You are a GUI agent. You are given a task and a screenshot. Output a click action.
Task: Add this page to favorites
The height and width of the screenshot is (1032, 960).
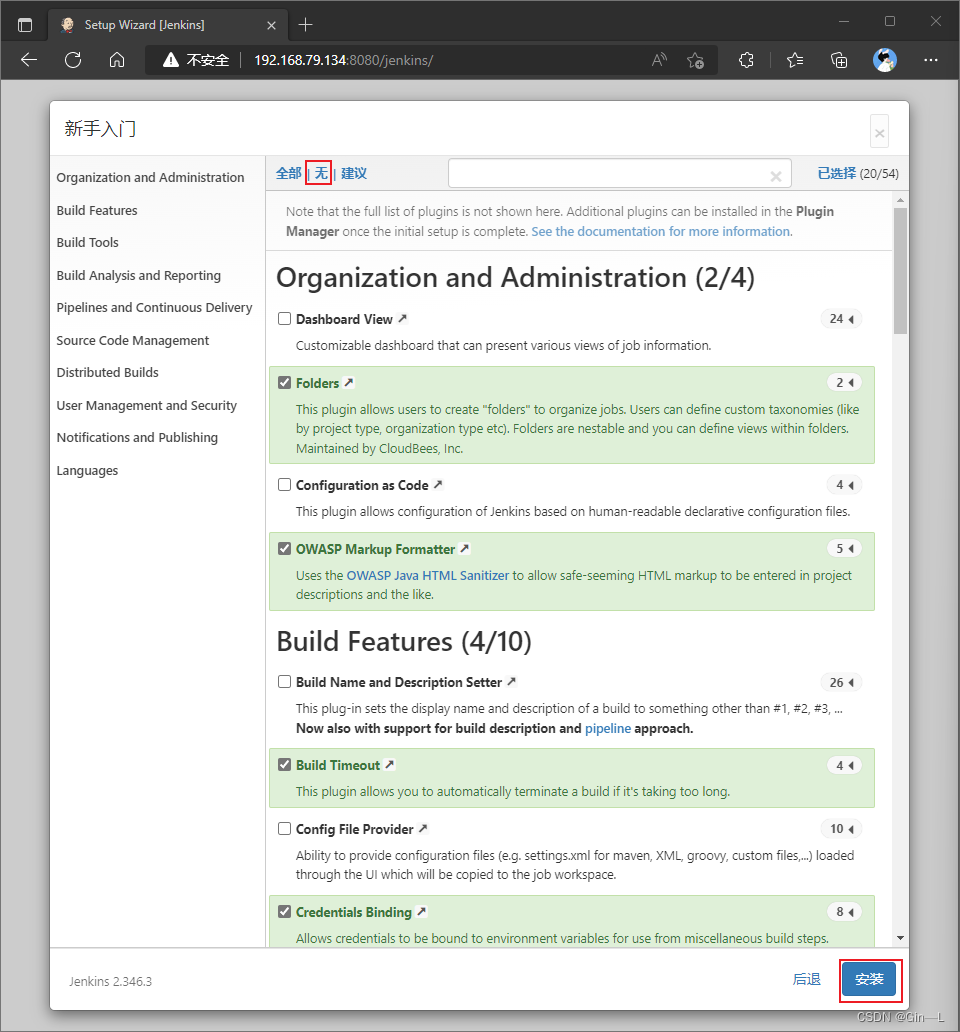[695, 60]
